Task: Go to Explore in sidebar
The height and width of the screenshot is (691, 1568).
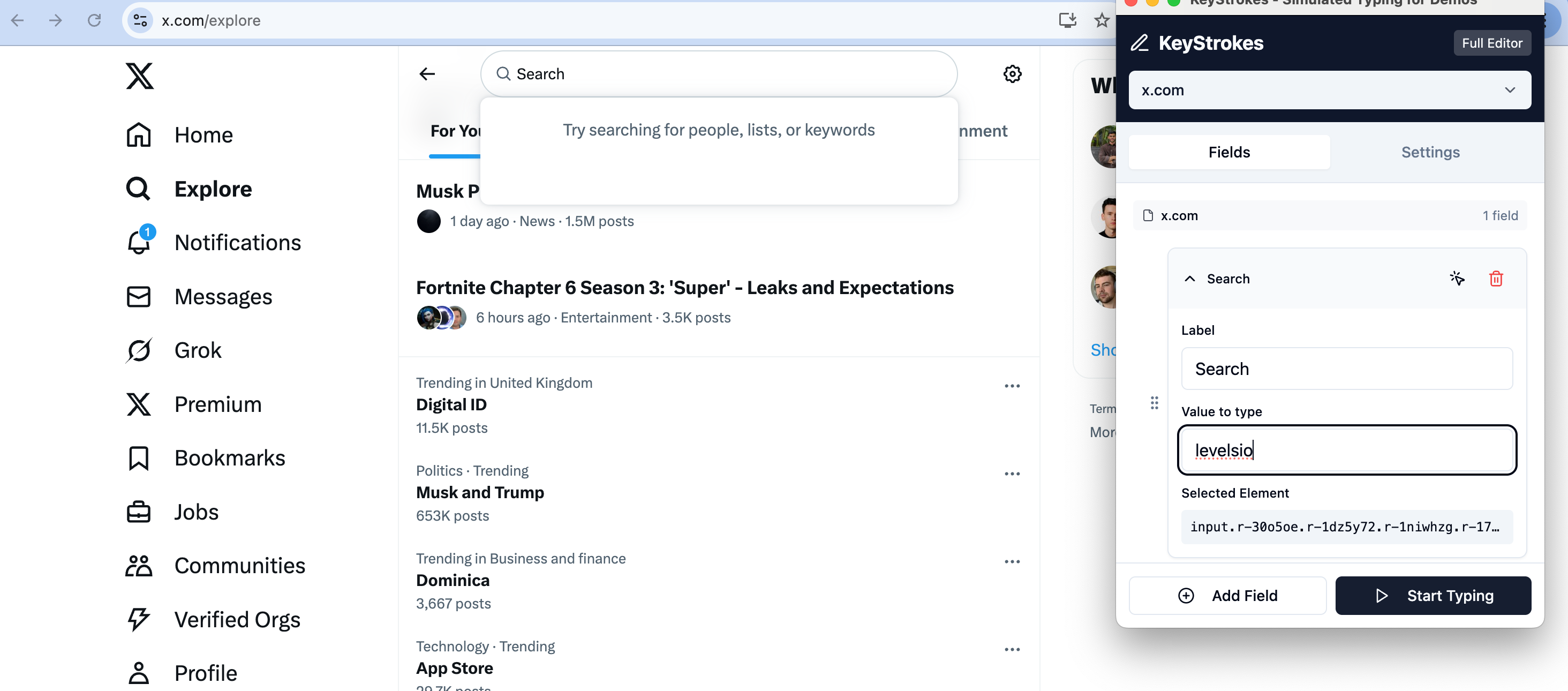Action: [188, 189]
